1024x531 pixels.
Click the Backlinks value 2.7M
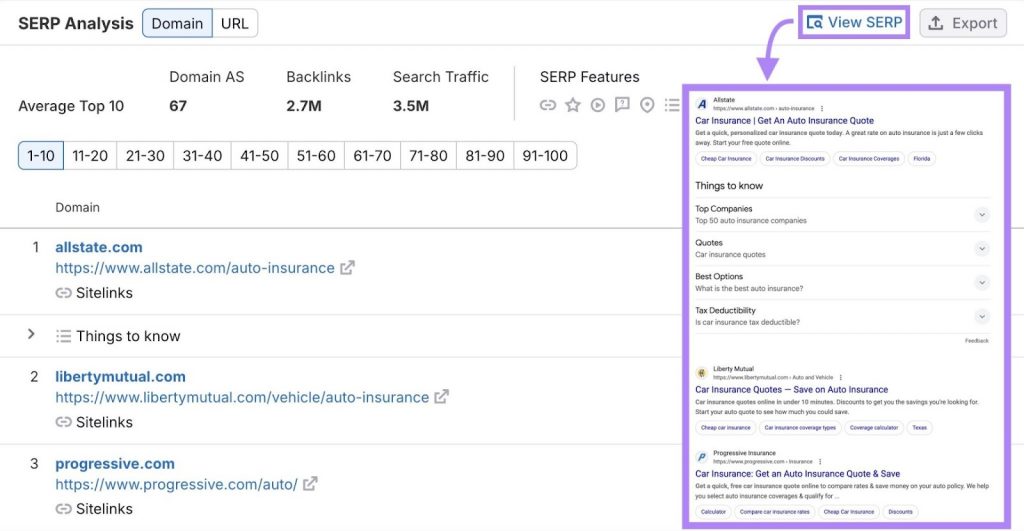[304, 106]
